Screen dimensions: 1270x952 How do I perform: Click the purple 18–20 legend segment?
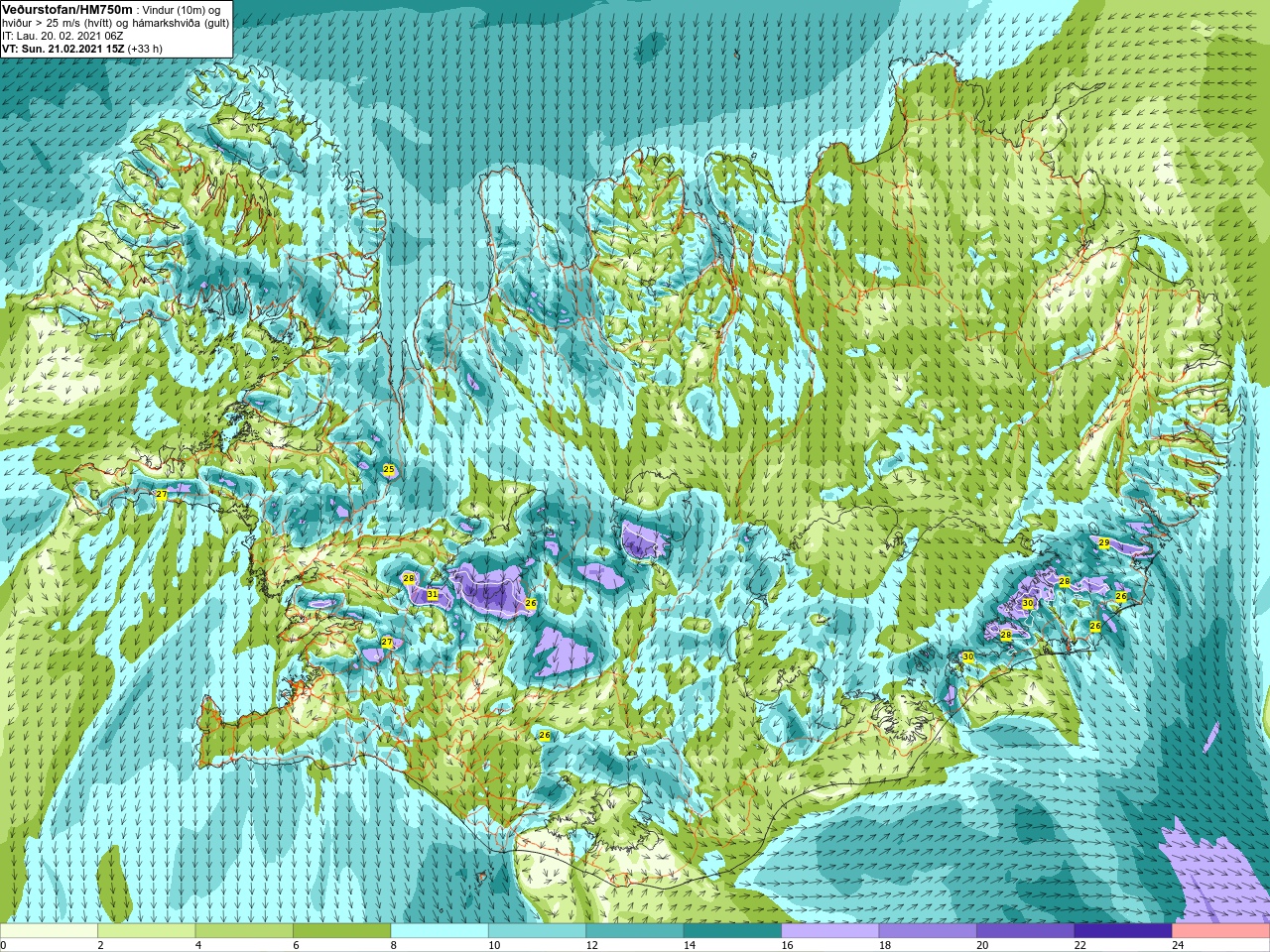pos(928,931)
